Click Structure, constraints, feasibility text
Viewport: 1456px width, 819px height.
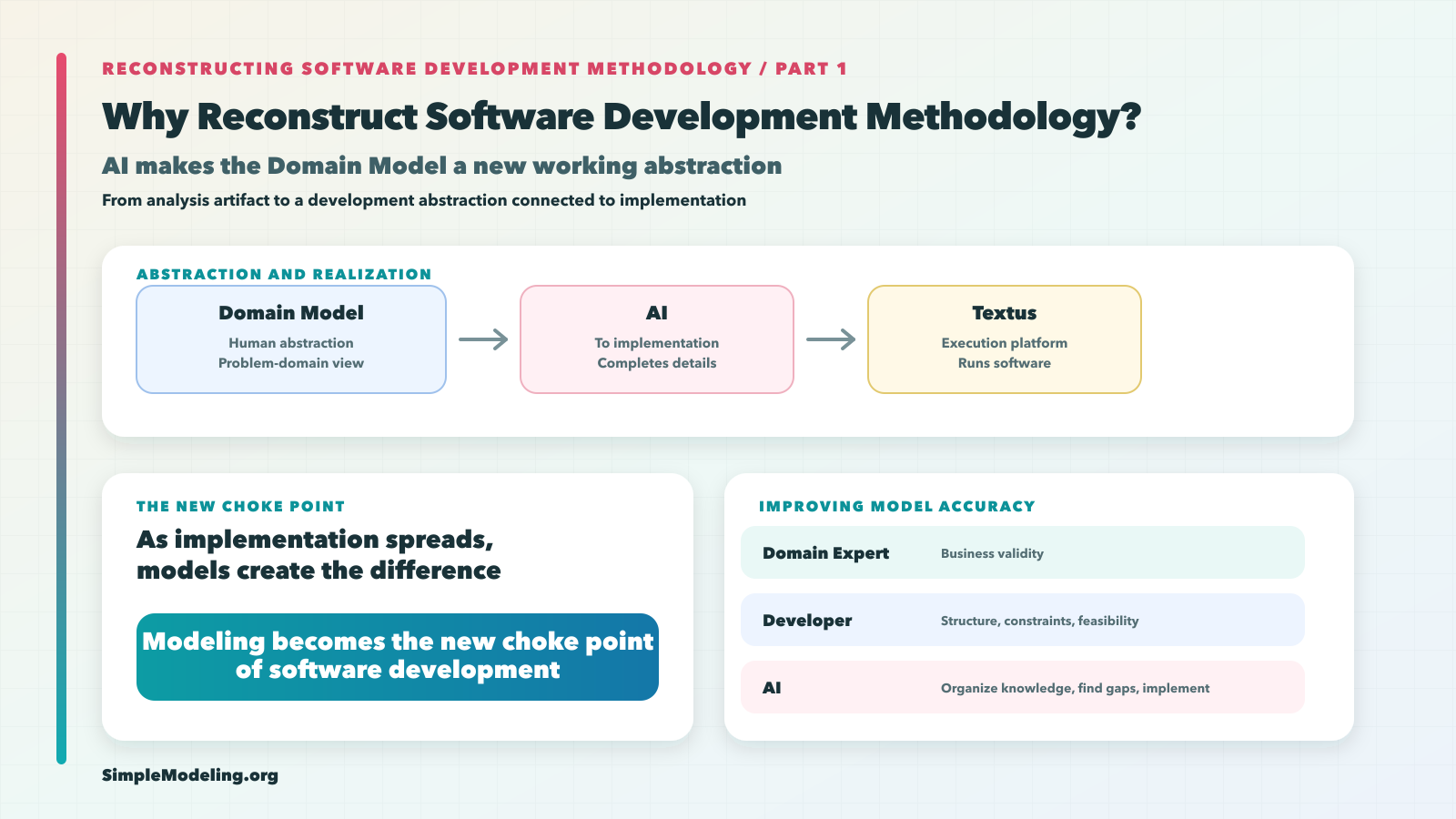tap(1039, 621)
